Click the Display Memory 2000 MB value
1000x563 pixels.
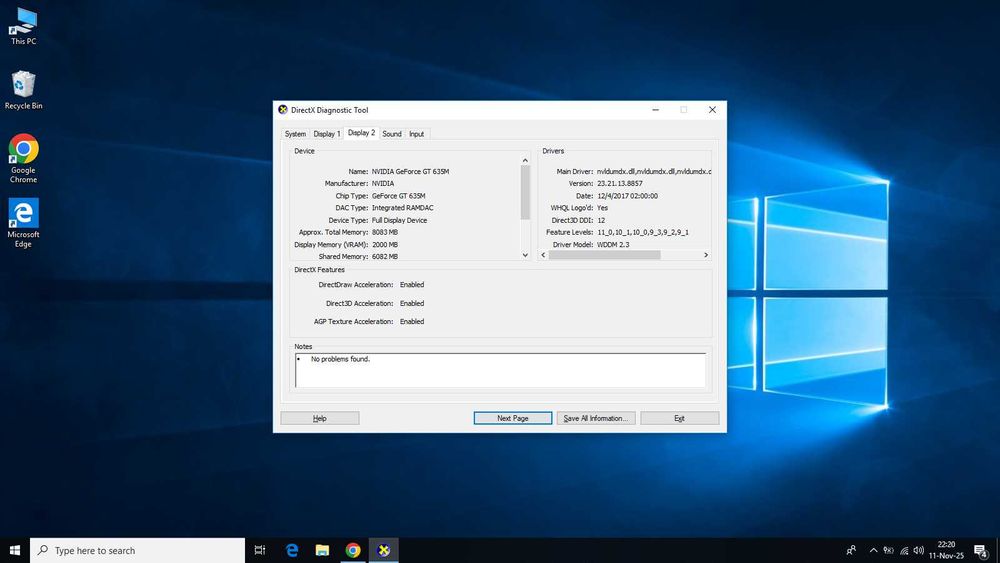385,245
